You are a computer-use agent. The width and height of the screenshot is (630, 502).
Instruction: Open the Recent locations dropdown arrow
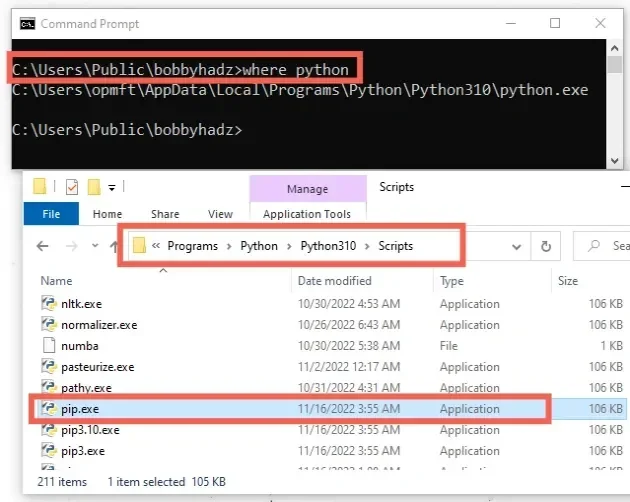click(95, 245)
